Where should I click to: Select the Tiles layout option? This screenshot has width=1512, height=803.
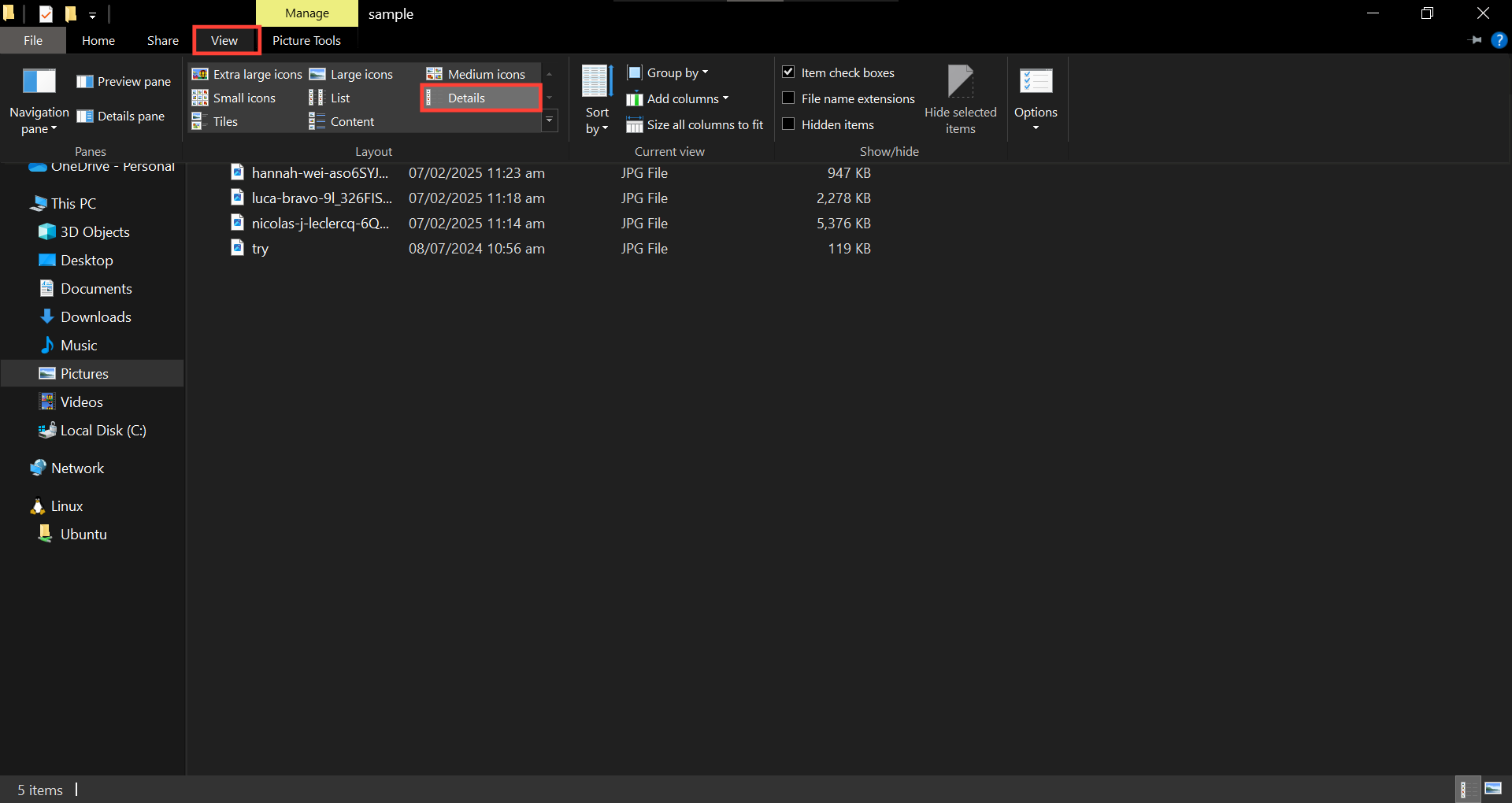(224, 121)
